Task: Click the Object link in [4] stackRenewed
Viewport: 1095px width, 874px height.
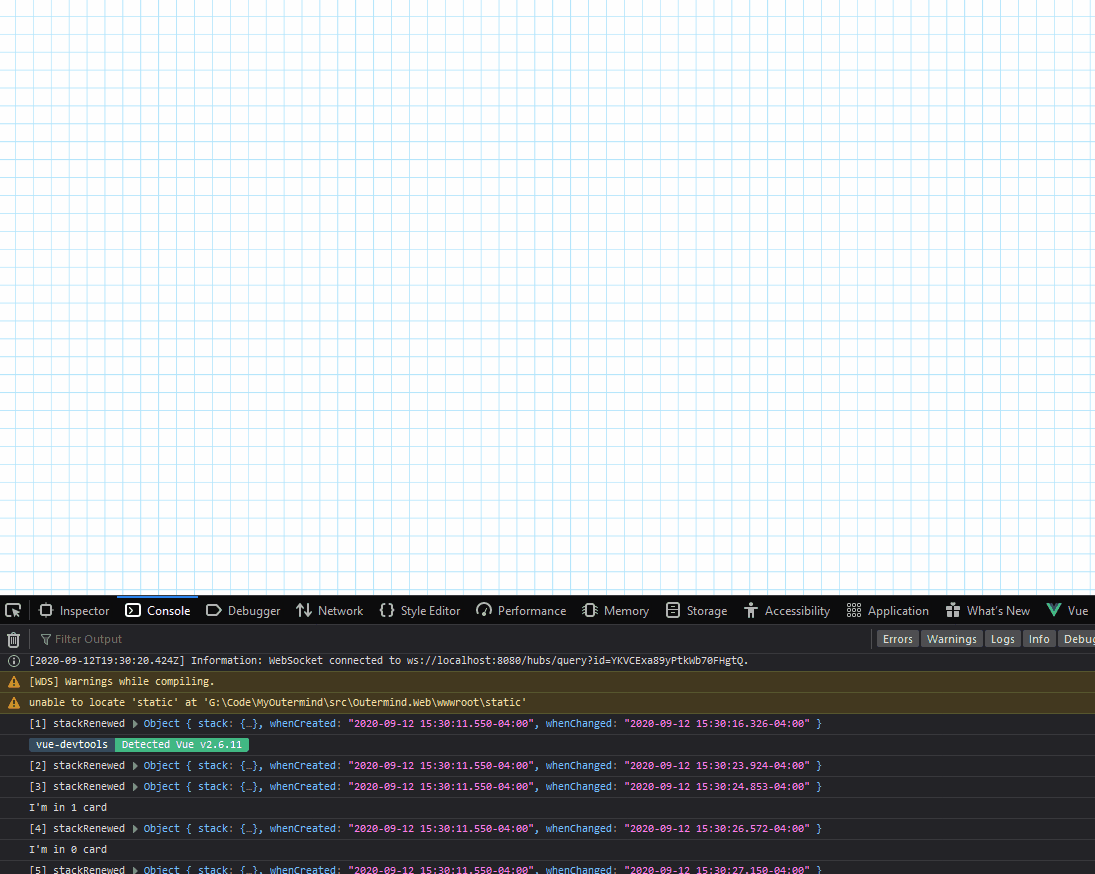Action: pos(161,829)
